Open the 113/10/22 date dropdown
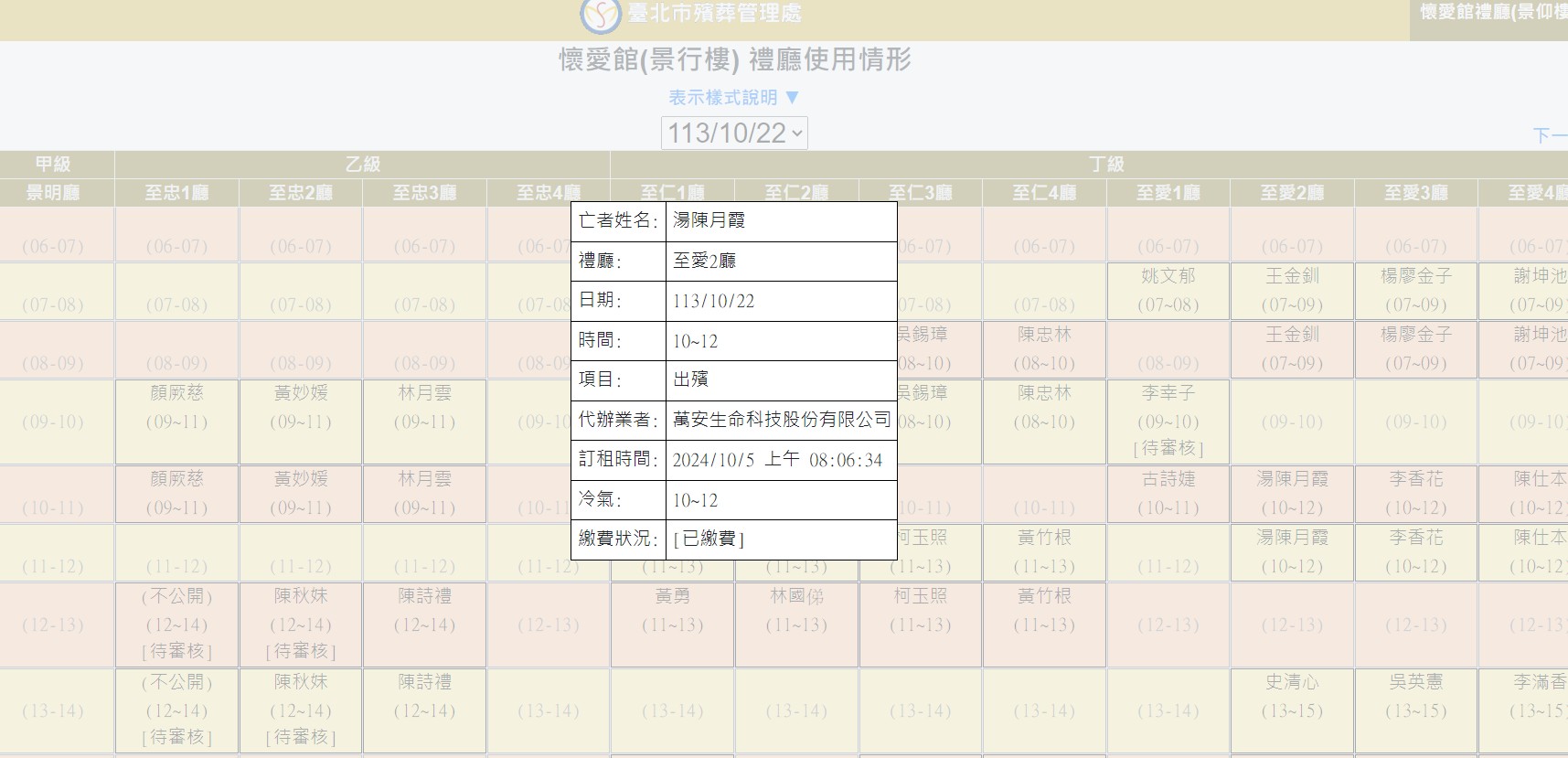 click(734, 133)
